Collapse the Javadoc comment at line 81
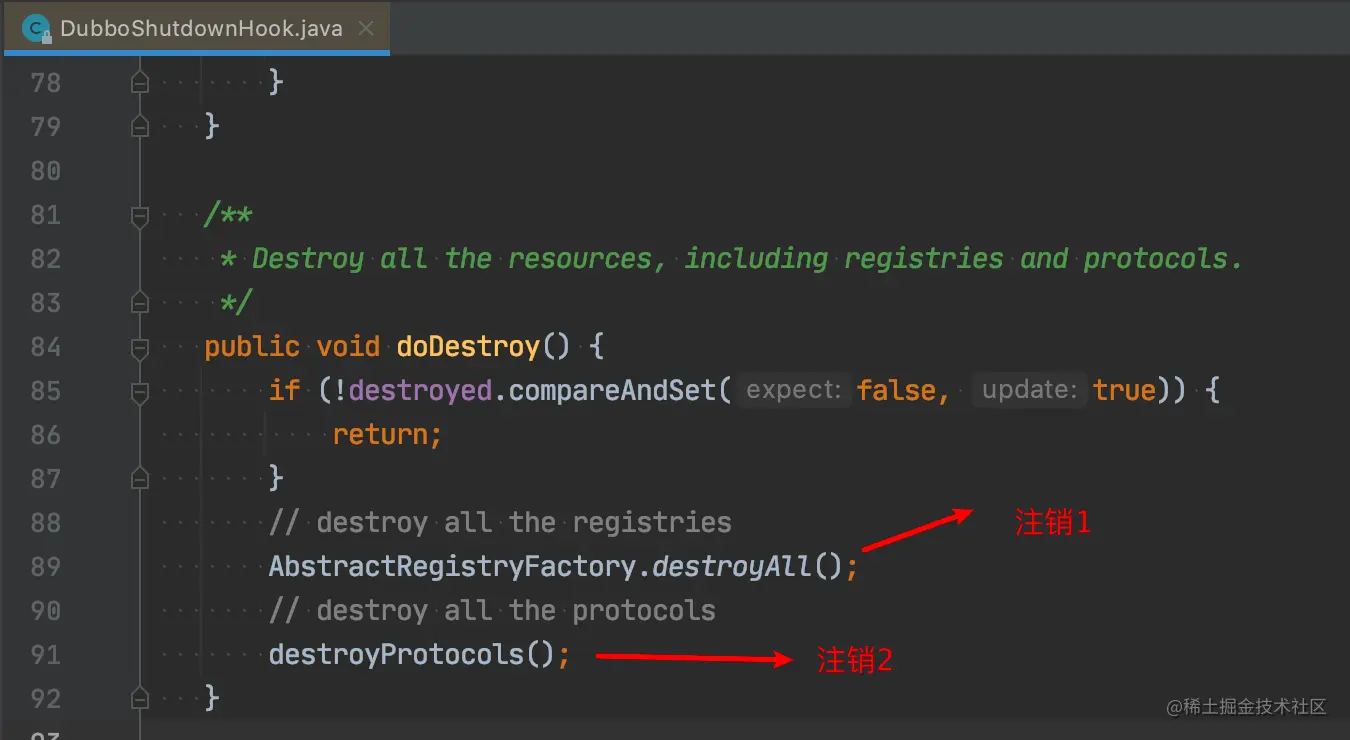 pyautogui.click(x=140, y=215)
